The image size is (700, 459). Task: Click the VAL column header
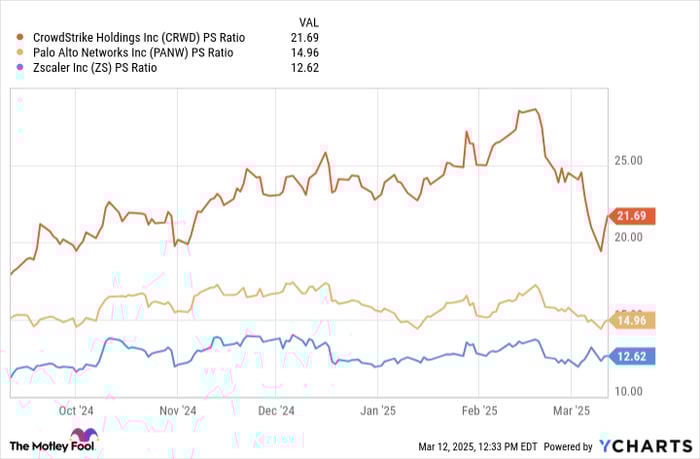pos(308,22)
